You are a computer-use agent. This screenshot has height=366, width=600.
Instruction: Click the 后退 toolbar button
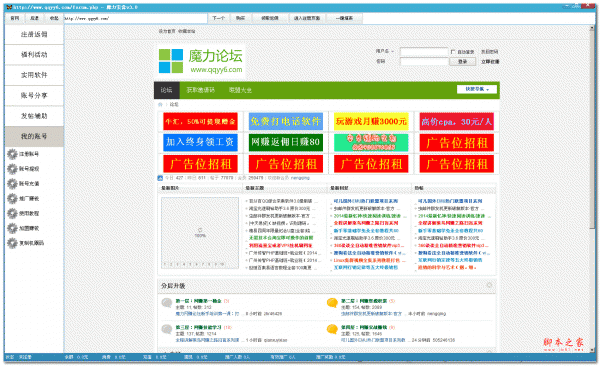coord(34,18)
